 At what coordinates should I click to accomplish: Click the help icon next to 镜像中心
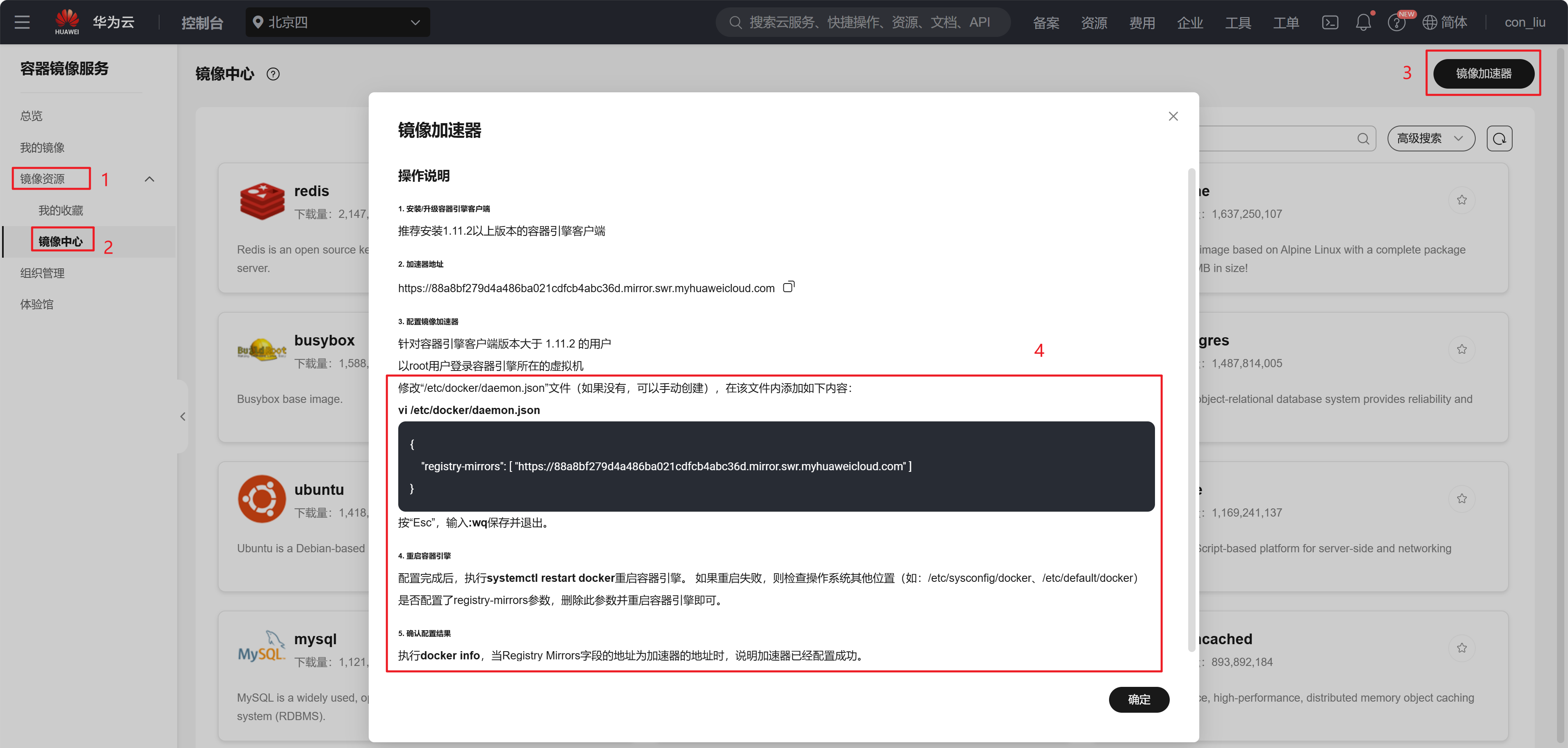[273, 74]
